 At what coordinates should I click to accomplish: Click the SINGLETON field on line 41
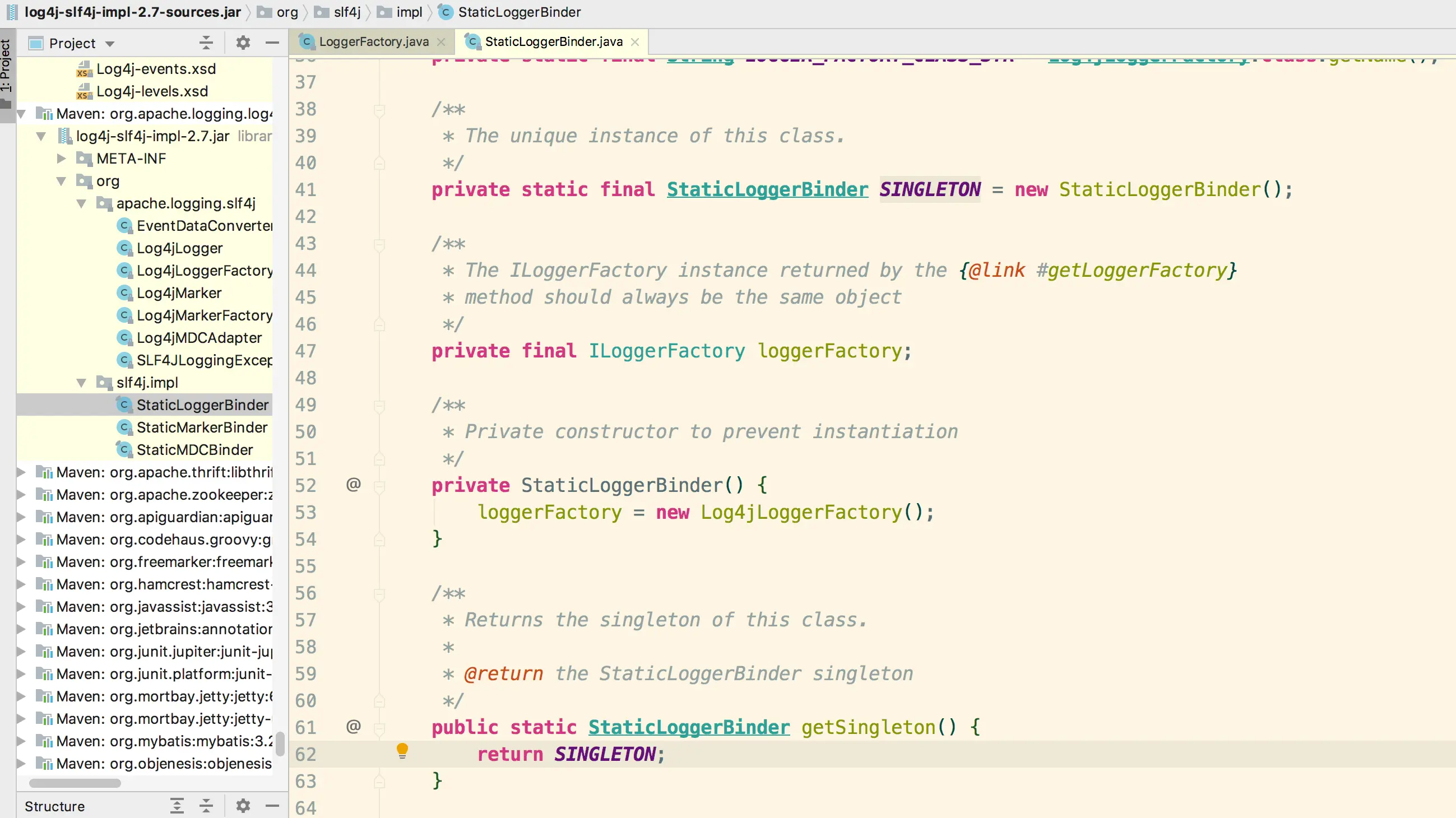(930, 189)
